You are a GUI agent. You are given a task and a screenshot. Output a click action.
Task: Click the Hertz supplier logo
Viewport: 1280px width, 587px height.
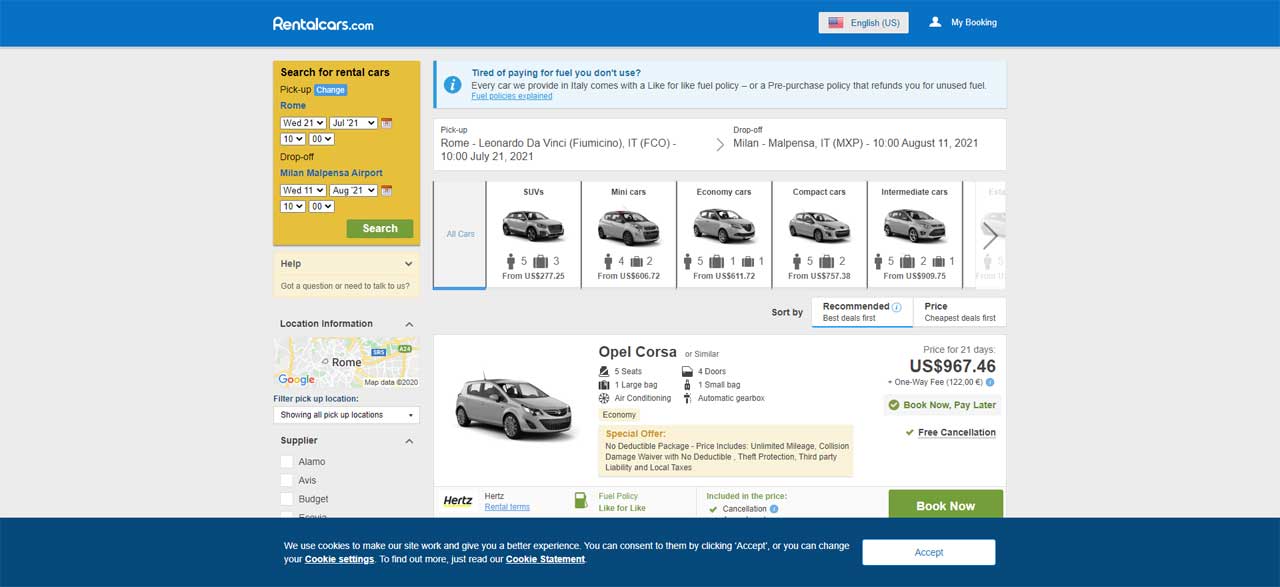click(x=458, y=501)
